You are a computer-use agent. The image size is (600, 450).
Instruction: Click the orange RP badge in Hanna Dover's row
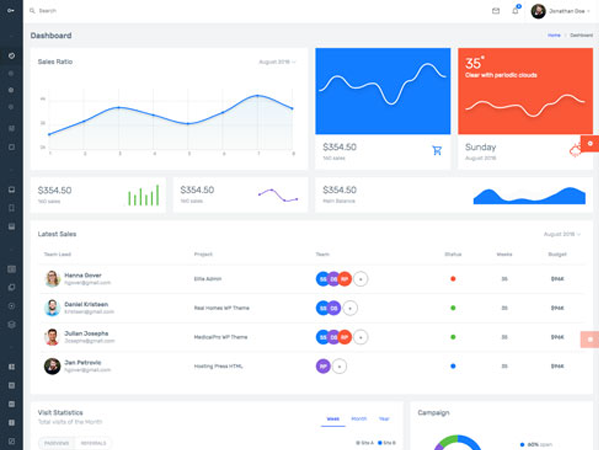pyautogui.click(x=344, y=279)
